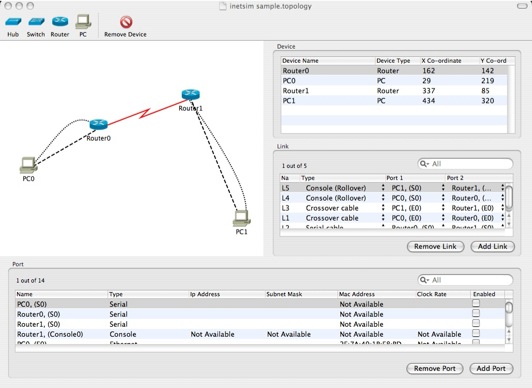532x388 pixels.
Task: Click the red serial link lightning bolt
Action: 145,113
